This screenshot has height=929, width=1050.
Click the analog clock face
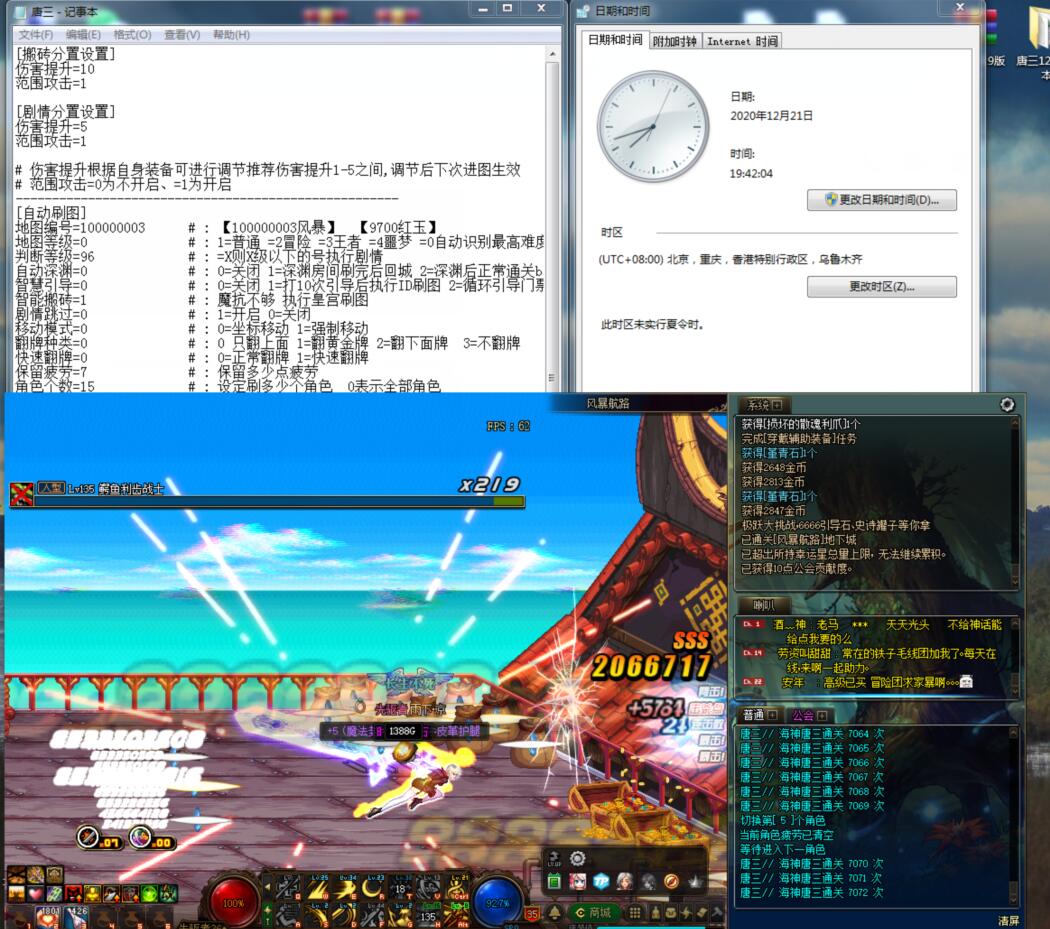[x=652, y=126]
